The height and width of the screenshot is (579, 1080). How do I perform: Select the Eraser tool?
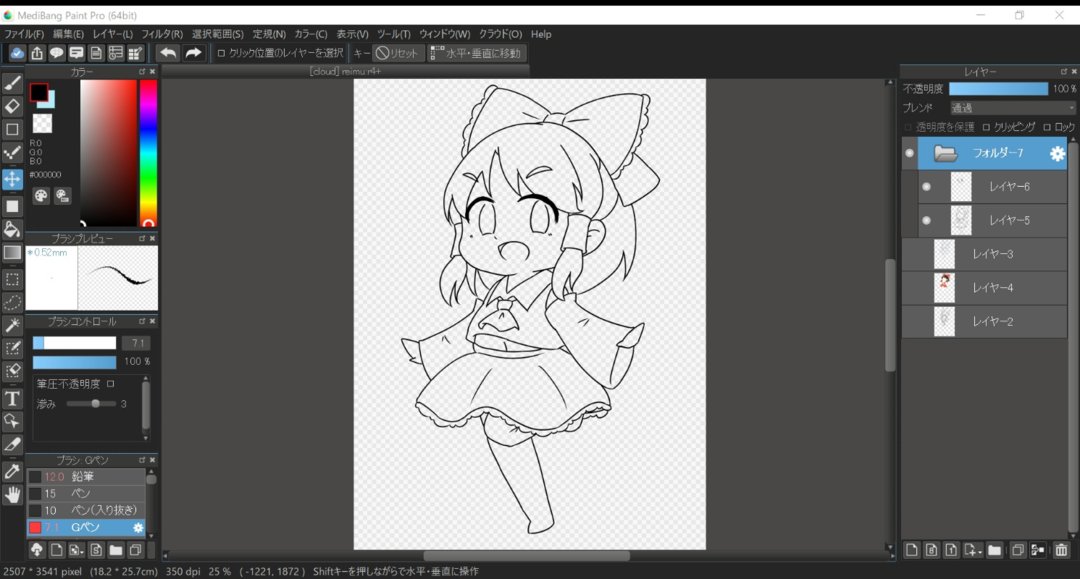[x=12, y=106]
